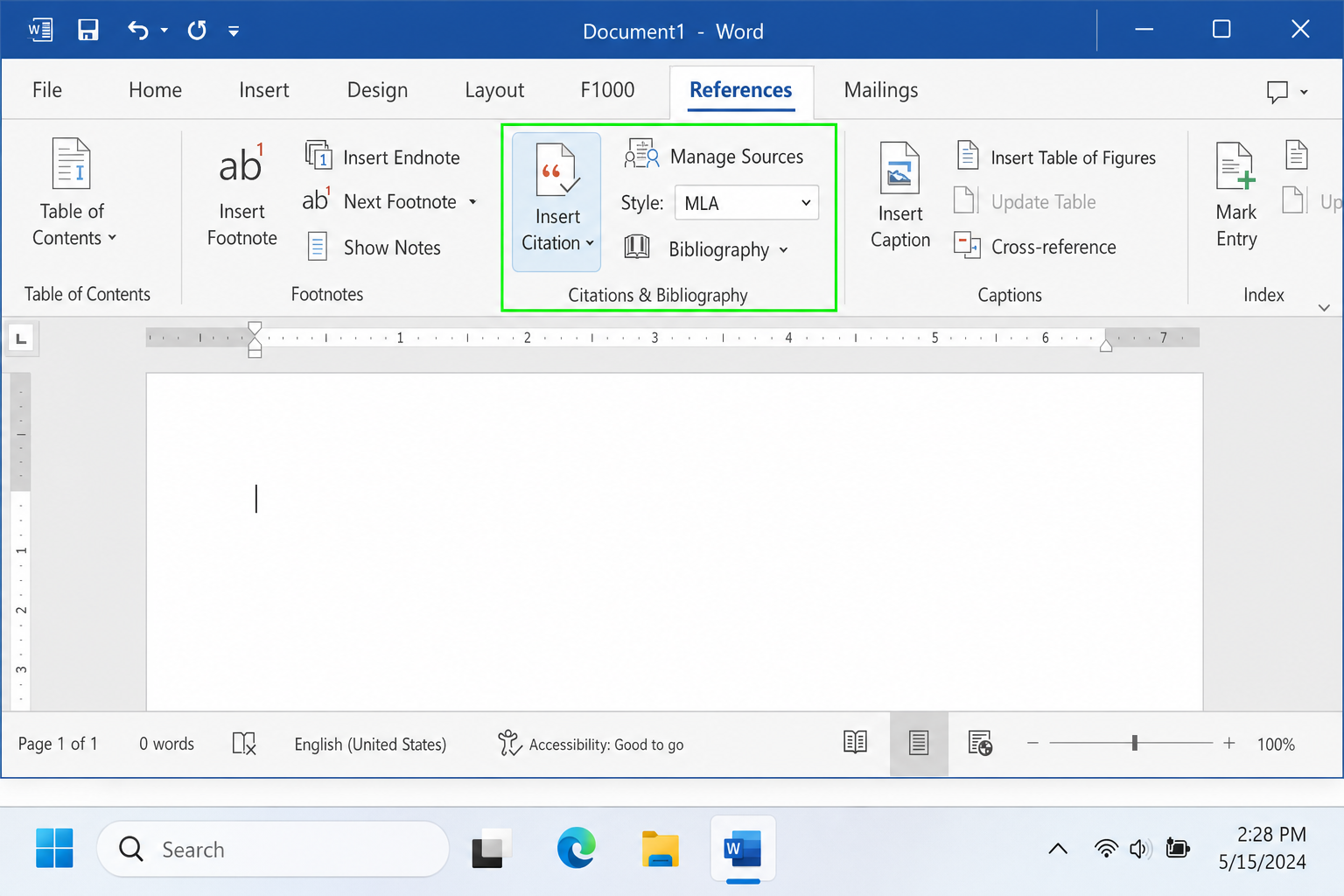Switch to the Insert tab
The width and height of the screenshot is (1344, 896).
(263, 90)
